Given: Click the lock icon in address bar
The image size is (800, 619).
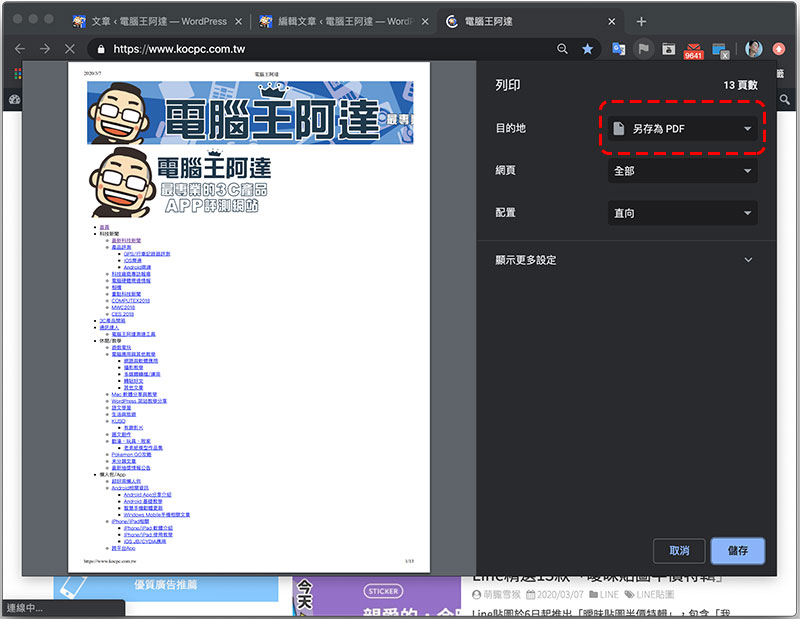Looking at the screenshot, I should point(101,49).
